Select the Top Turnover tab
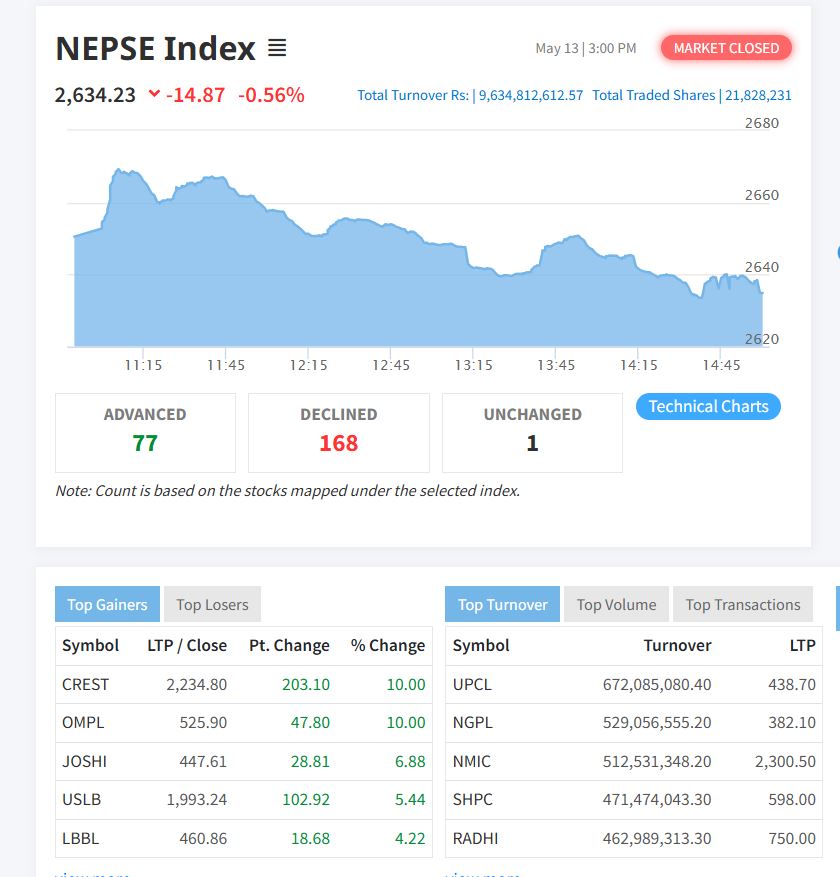Screen dimensions: 840x877 click(502, 604)
